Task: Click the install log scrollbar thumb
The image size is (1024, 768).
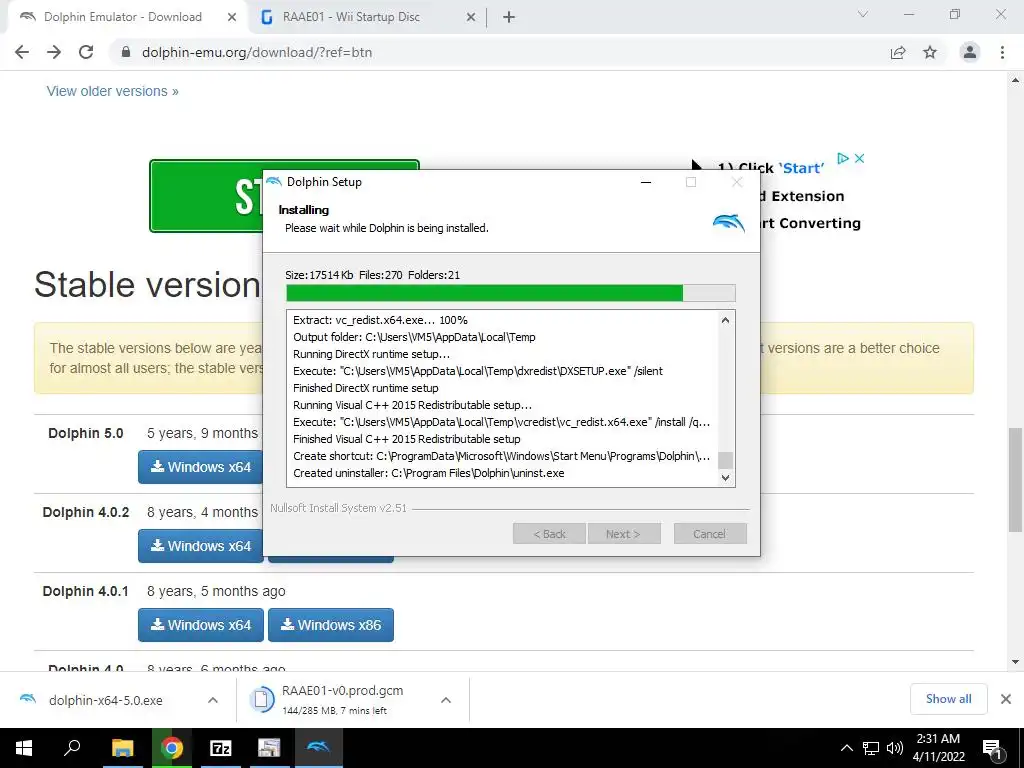Action: pyautogui.click(x=725, y=460)
